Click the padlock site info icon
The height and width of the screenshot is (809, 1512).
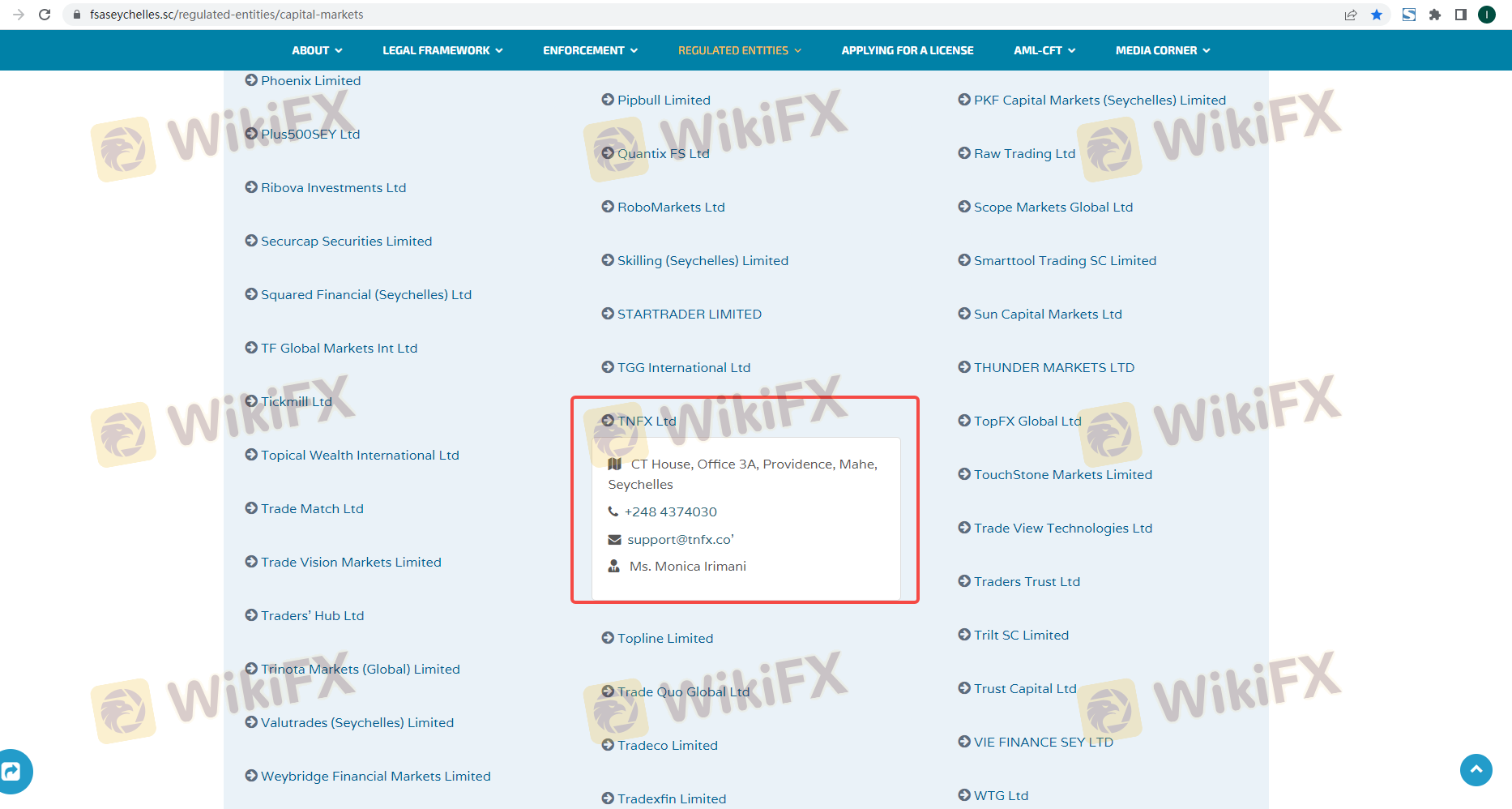77,15
